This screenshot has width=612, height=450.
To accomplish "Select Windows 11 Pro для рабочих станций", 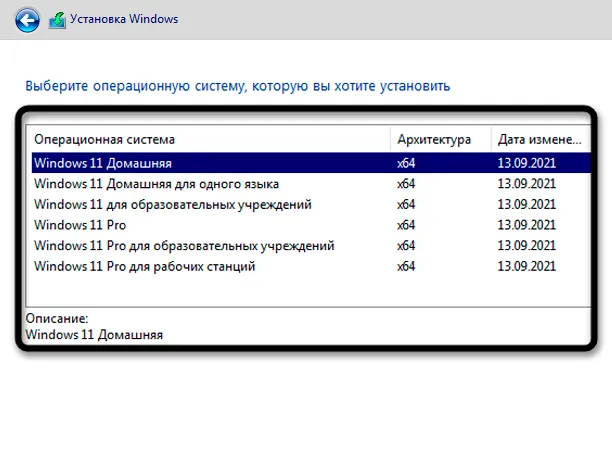I will click(x=311, y=266).
